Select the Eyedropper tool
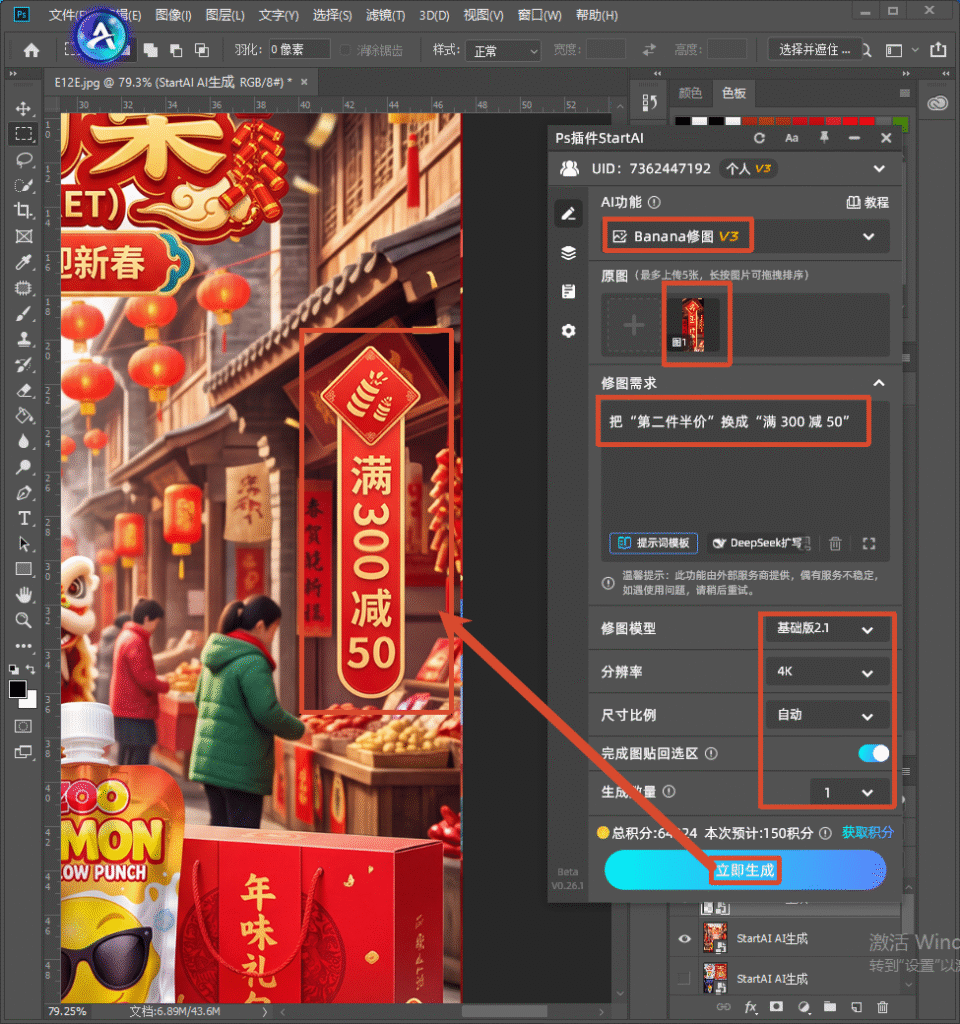The image size is (960, 1024). pyautogui.click(x=24, y=262)
